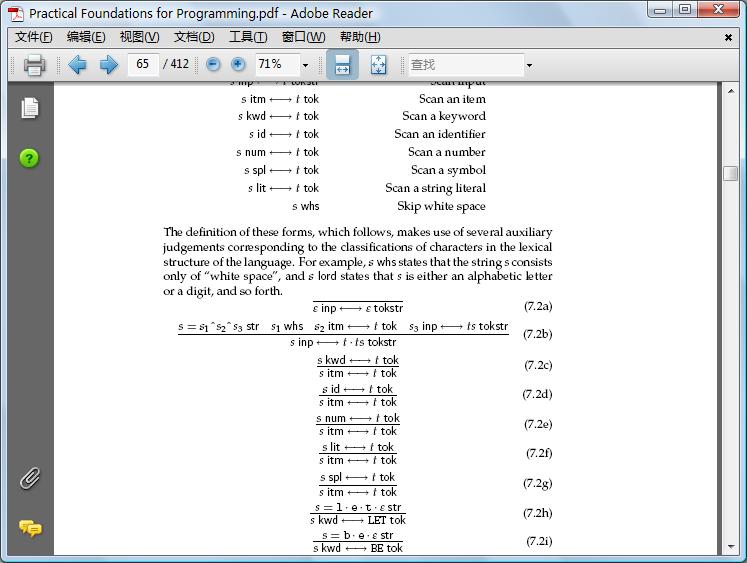This screenshot has width=747, height=563.
Task: Open the 文档(D) menu
Action: pyautogui.click(x=194, y=37)
